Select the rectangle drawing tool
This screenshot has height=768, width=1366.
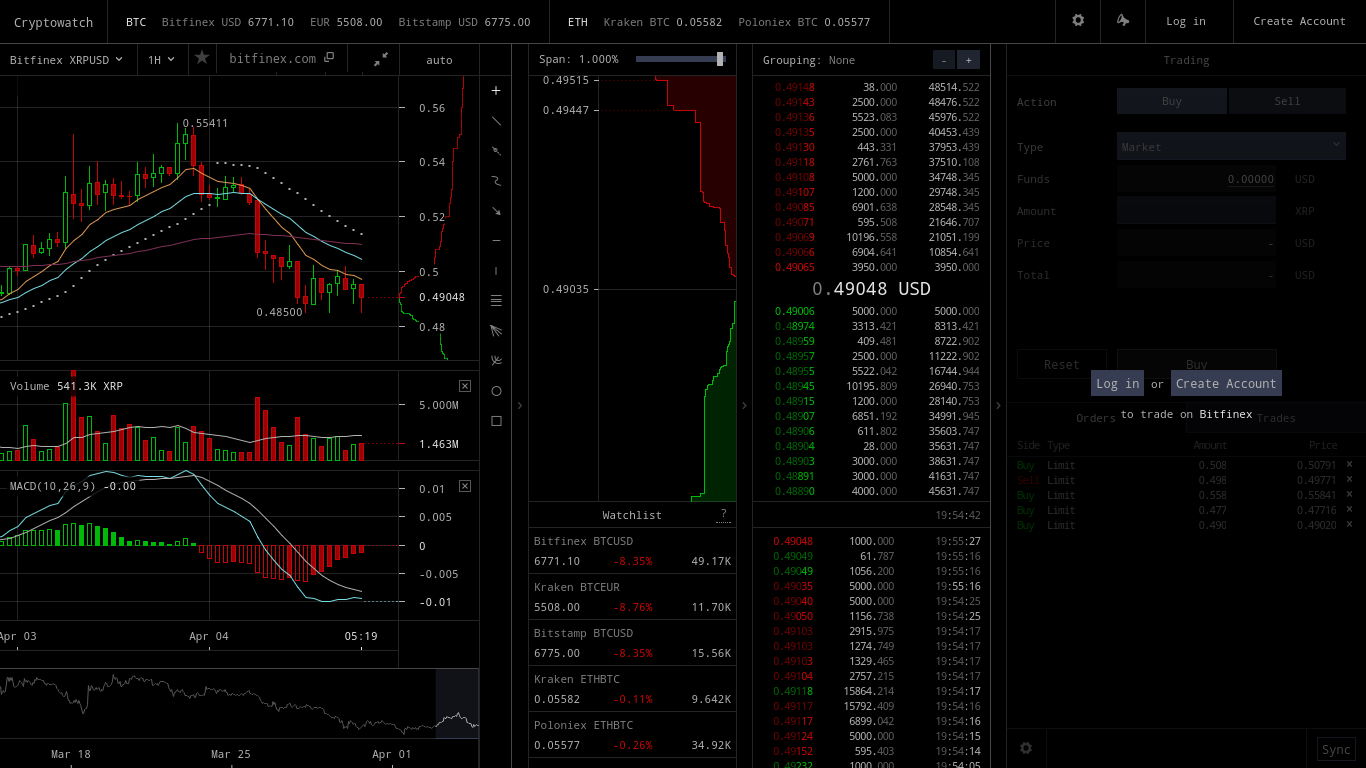pyautogui.click(x=496, y=421)
